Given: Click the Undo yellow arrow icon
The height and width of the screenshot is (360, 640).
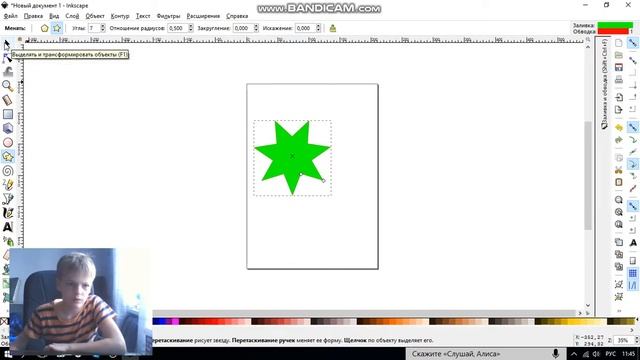Looking at the screenshot, I should coord(619,128).
